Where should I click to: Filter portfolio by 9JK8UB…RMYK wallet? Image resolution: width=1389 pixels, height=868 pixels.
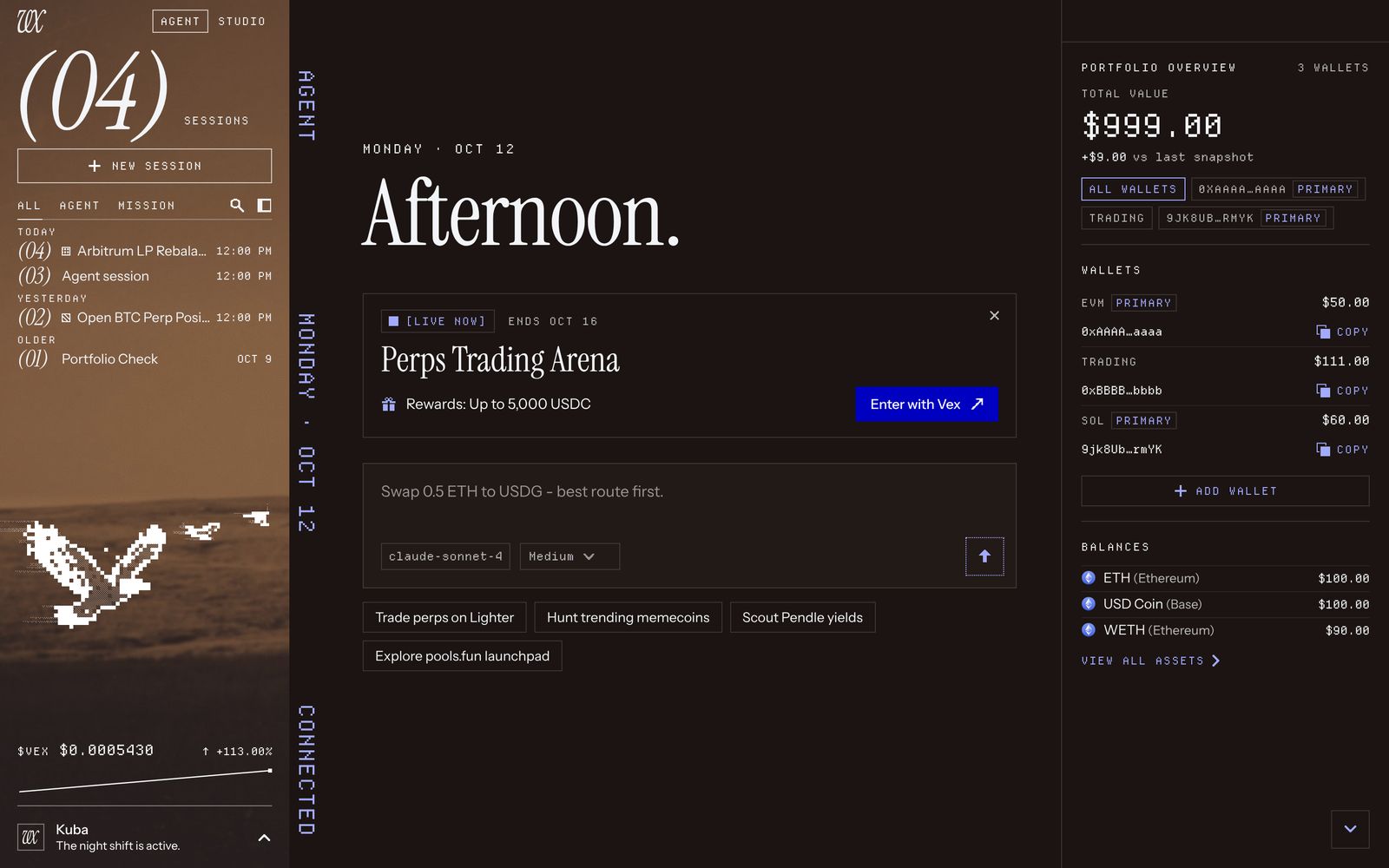pyautogui.click(x=1246, y=218)
